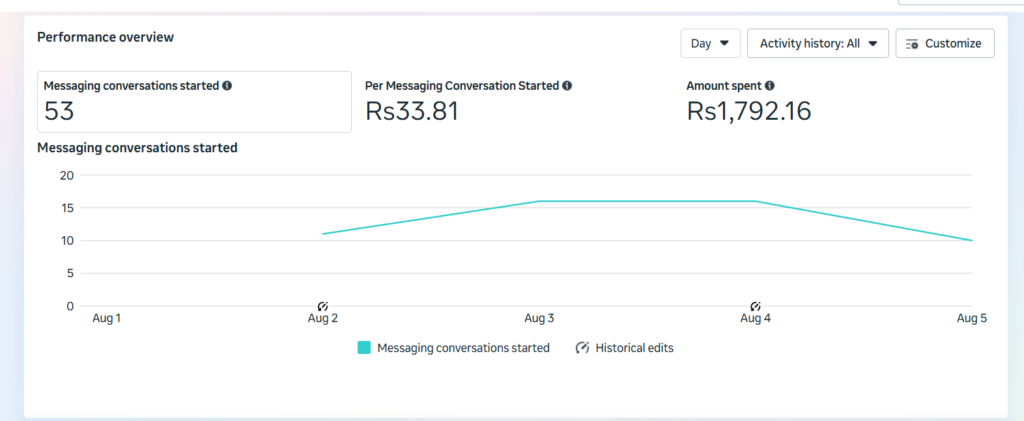1024x421 pixels.
Task: Open the Day granularity dropdown
Action: tap(711, 44)
